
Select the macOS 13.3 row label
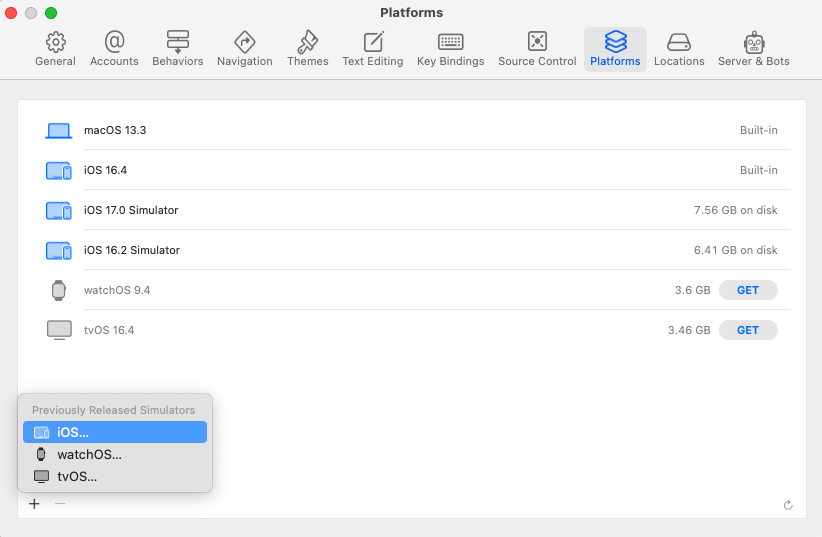coord(115,130)
